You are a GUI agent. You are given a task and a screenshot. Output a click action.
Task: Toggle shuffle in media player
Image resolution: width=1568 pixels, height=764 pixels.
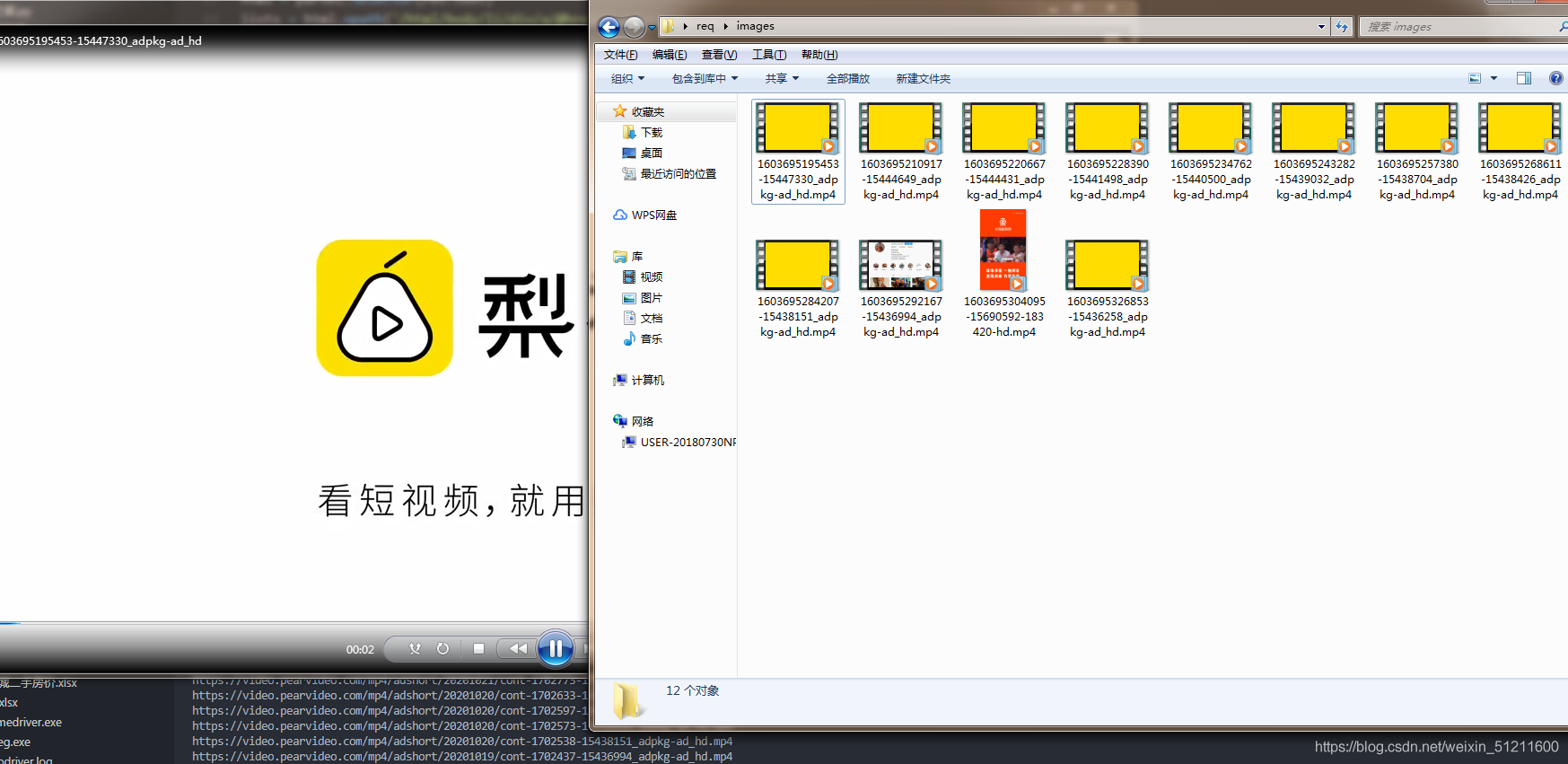click(415, 648)
